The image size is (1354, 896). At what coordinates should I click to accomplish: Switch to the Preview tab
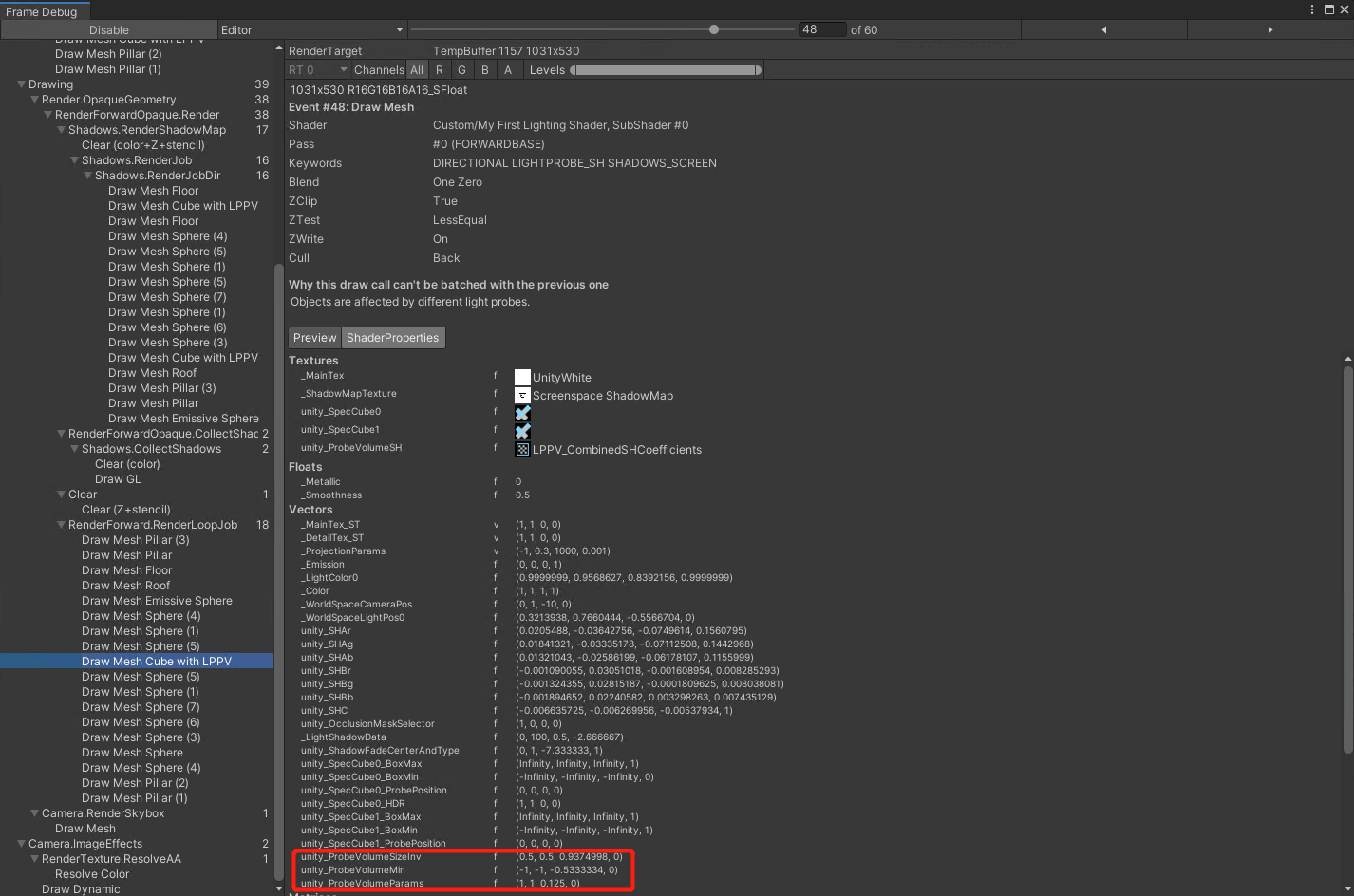[x=314, y=338]
